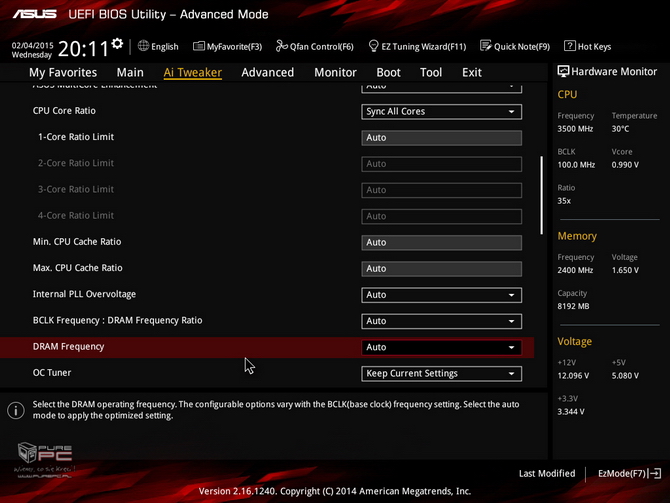Click memory frequency 2400 MHz value

point(575,270)
